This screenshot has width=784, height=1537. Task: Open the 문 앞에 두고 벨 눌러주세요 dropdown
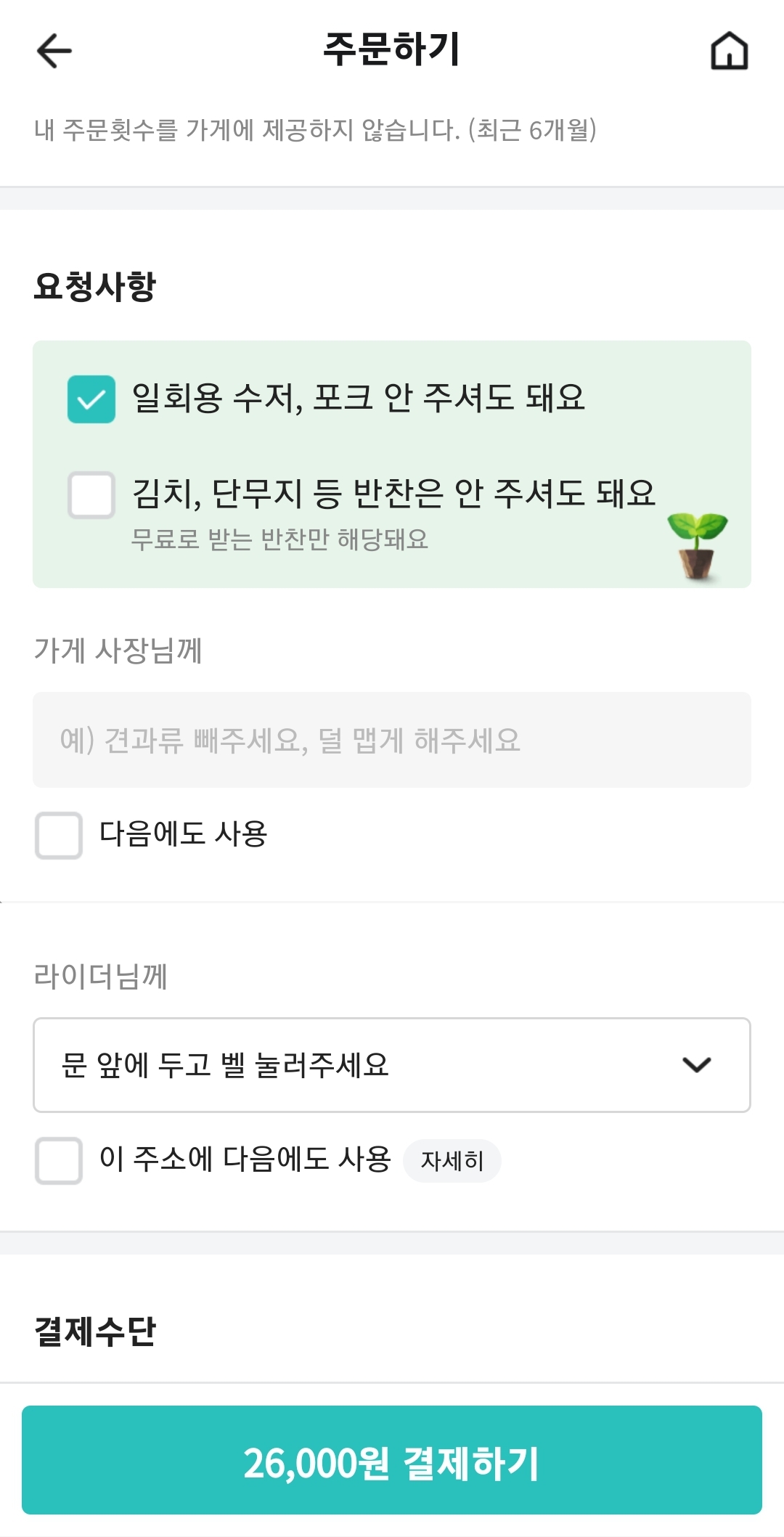point(363,1065)
